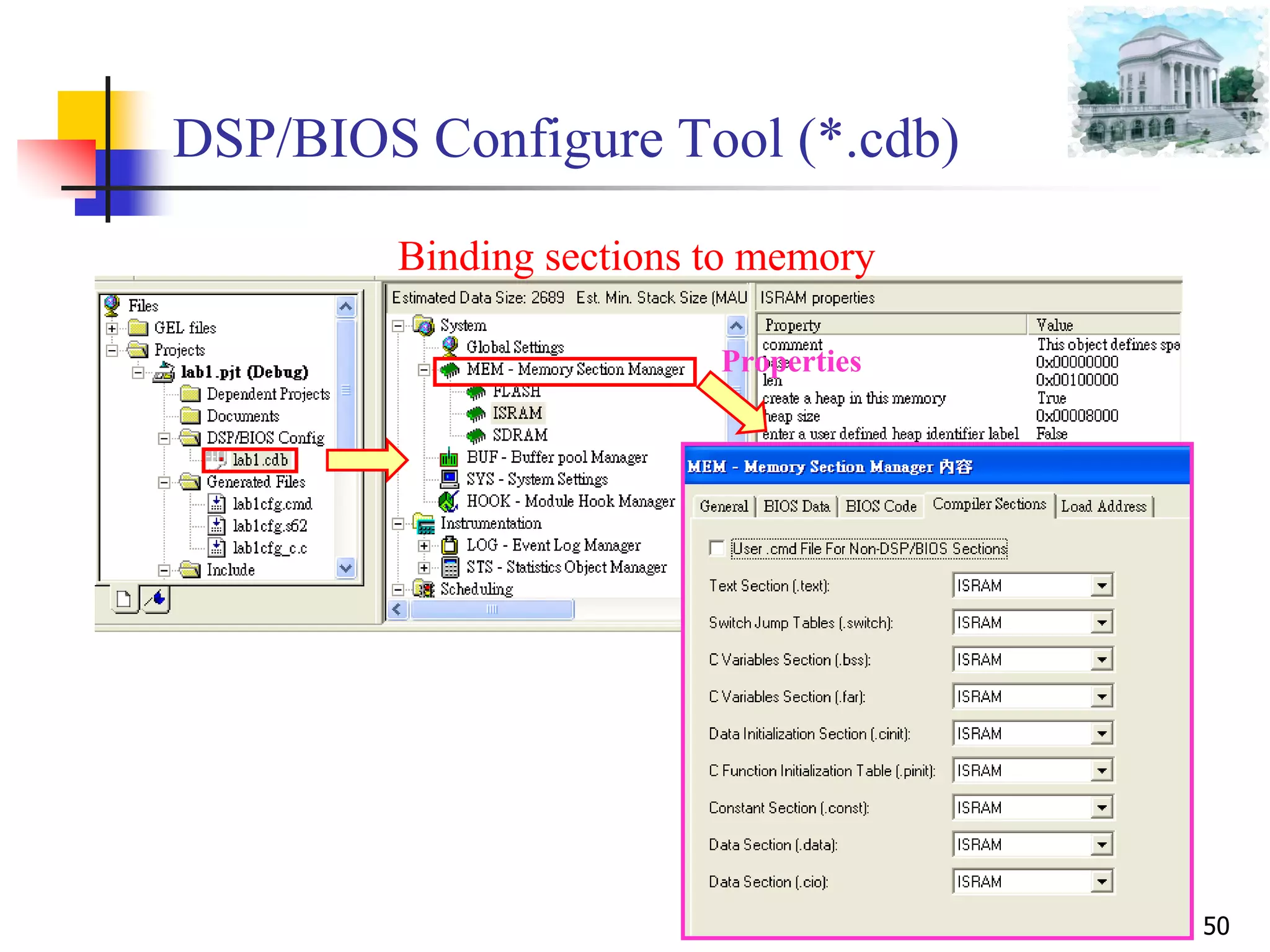The width and height of the screenshot is (1270, 952).
Task: Click the Scheduling icon
Action: 424,589
